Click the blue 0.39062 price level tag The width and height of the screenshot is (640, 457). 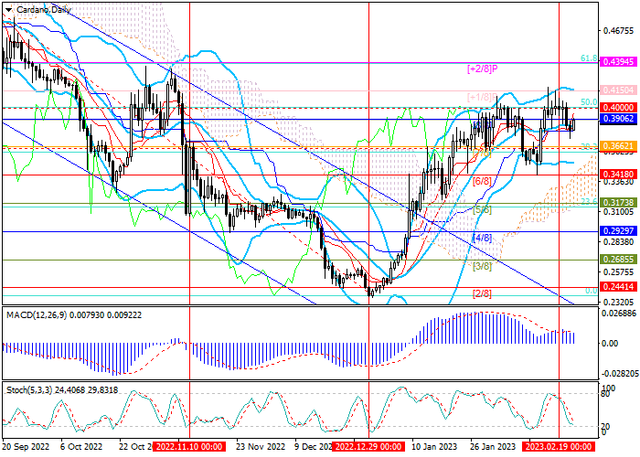[x=619, y=119]
